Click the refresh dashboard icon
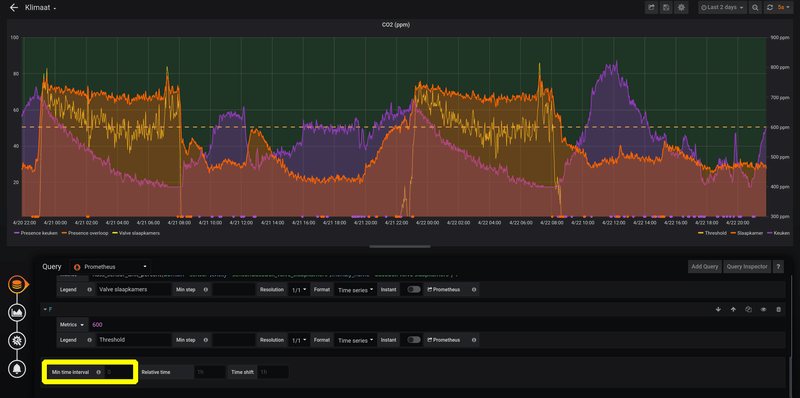This screenshot has width=800, height=398. point(769,8)
